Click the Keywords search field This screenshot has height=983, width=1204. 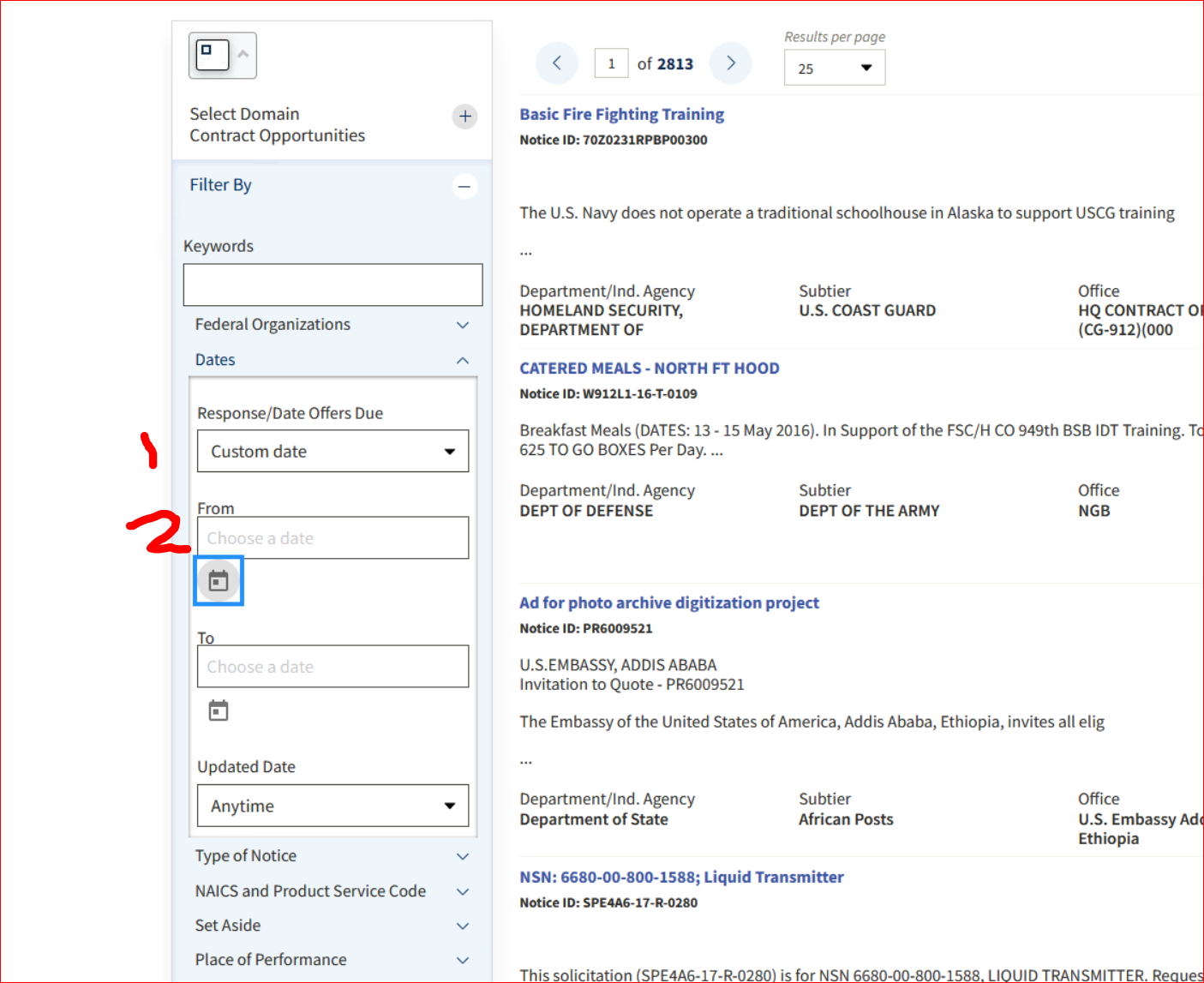click(332, 285)
